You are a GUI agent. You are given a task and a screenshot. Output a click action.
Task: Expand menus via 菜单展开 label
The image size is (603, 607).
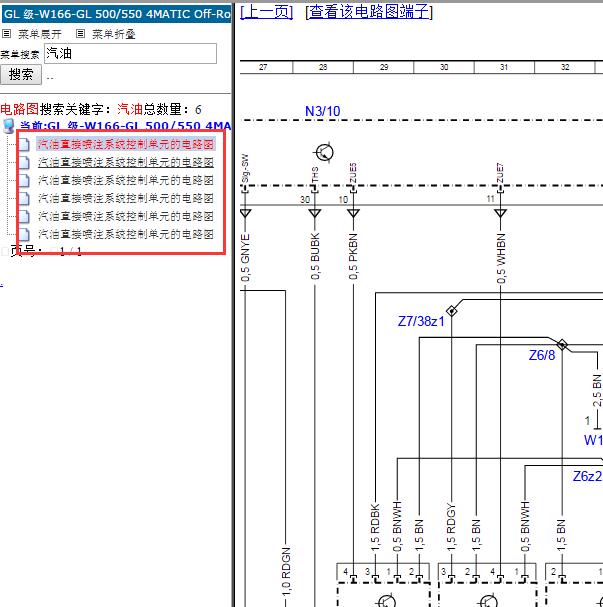pyautogui.click(x=40, y=34)
